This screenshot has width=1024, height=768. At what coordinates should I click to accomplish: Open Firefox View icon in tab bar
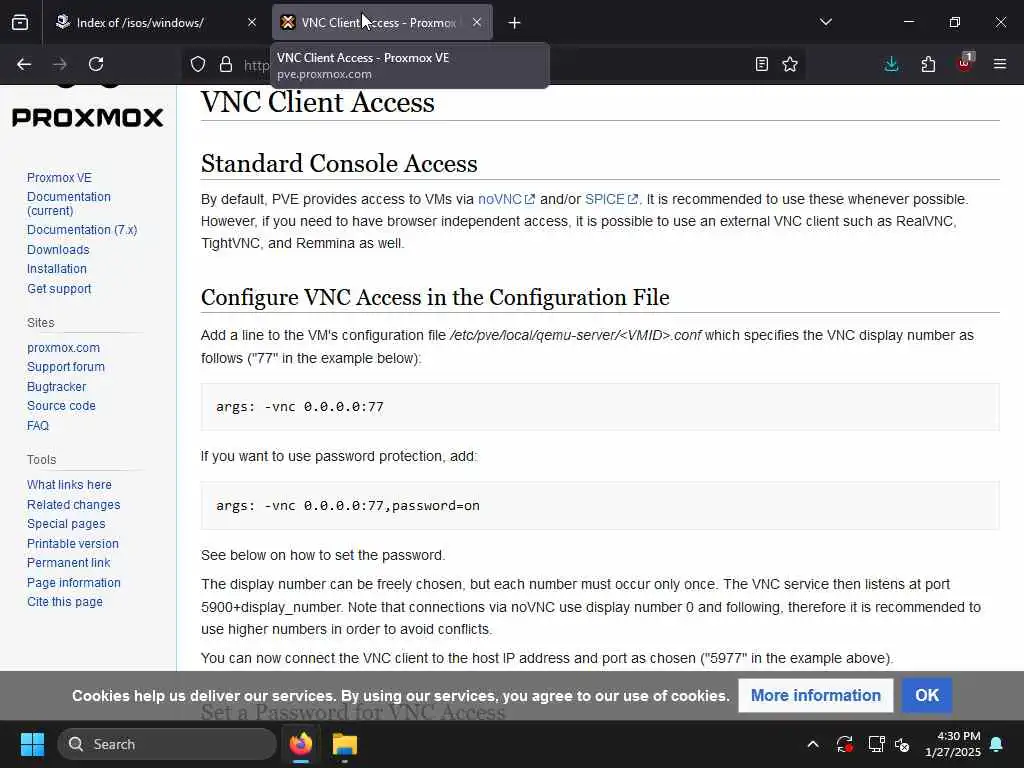(20, 23)
